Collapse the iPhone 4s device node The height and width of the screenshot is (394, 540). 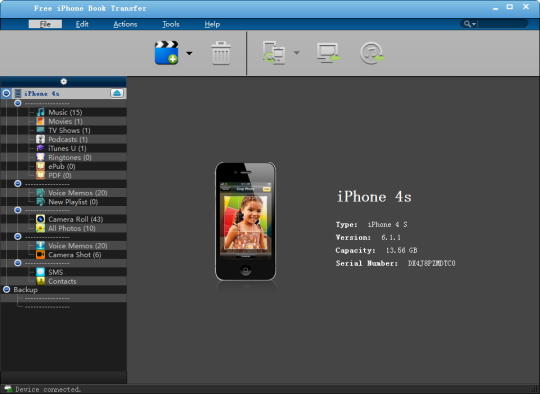click(x=6, y=93)
